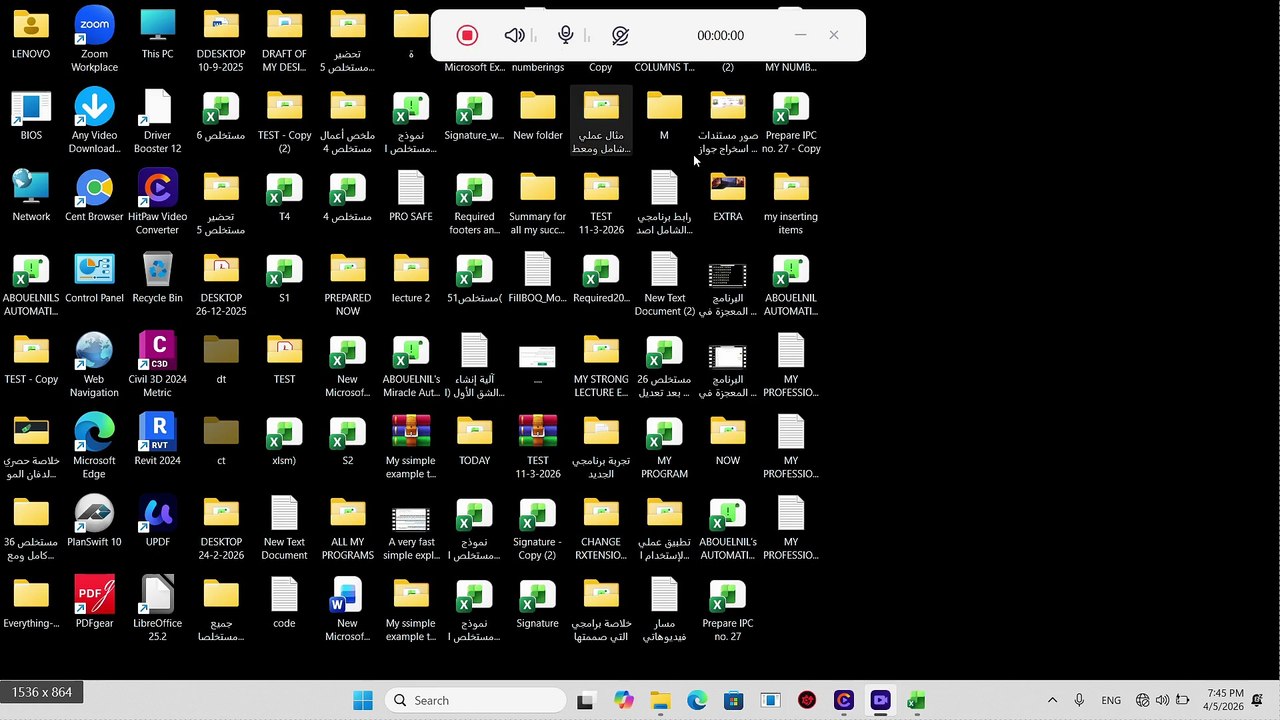
Task: Open Microsoft Store from the taskbar
Action: (733, 700)
